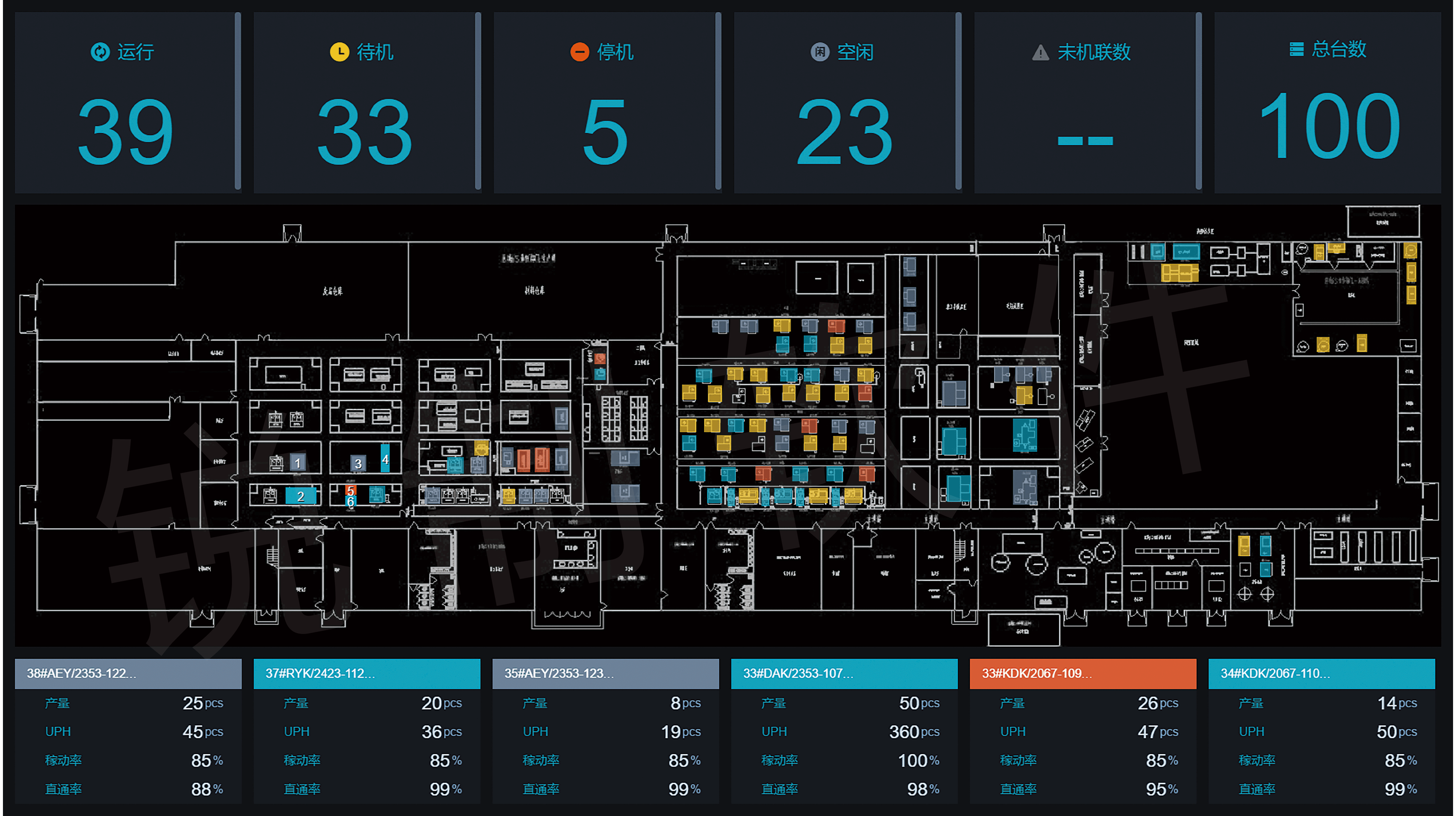Screen dimensions: 1456x816
Task: Click the list icon beside 总台数
Action: point(1296,49)
